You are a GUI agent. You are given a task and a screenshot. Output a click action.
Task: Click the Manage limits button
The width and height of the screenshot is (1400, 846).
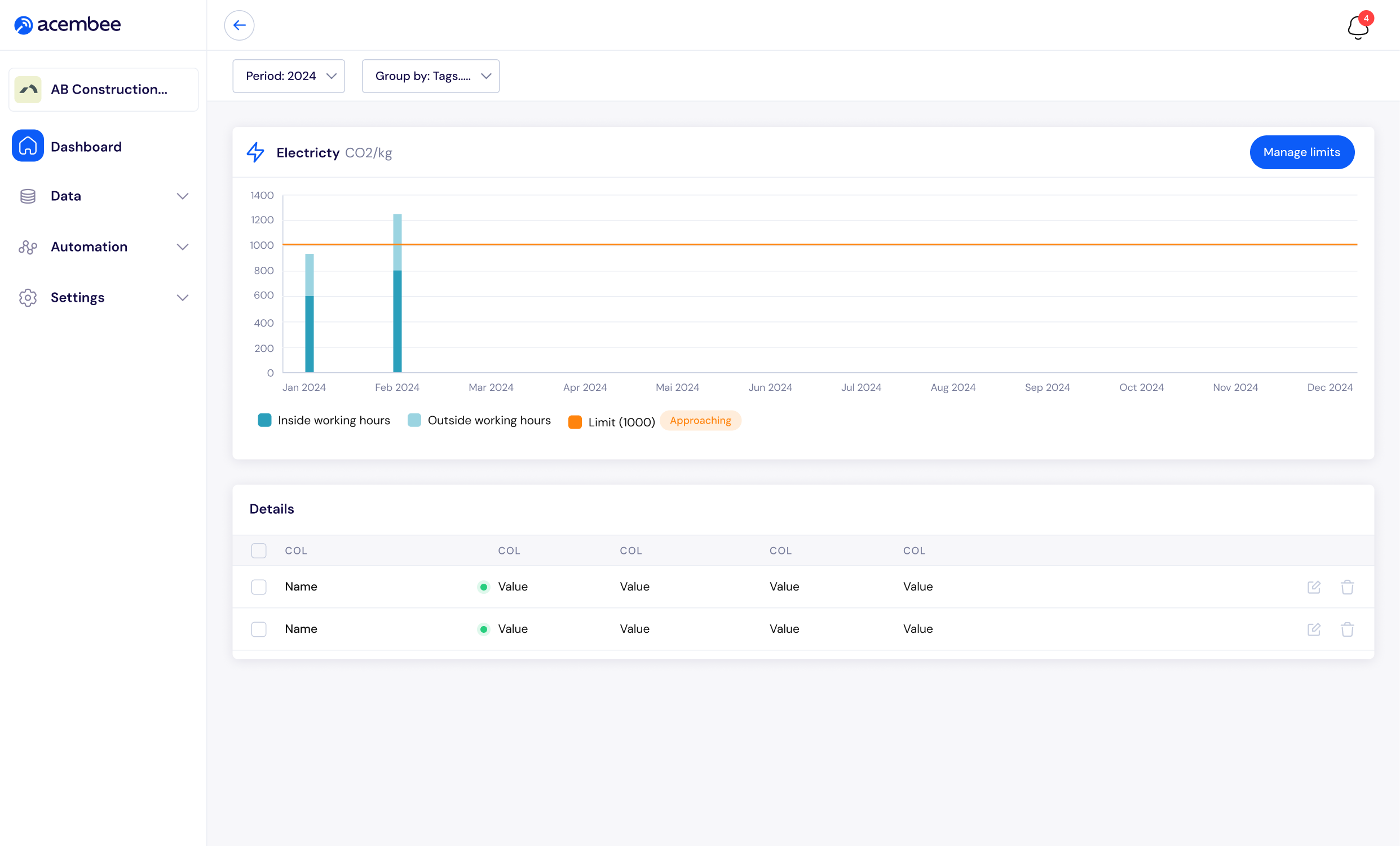[x=1301, y=152]
